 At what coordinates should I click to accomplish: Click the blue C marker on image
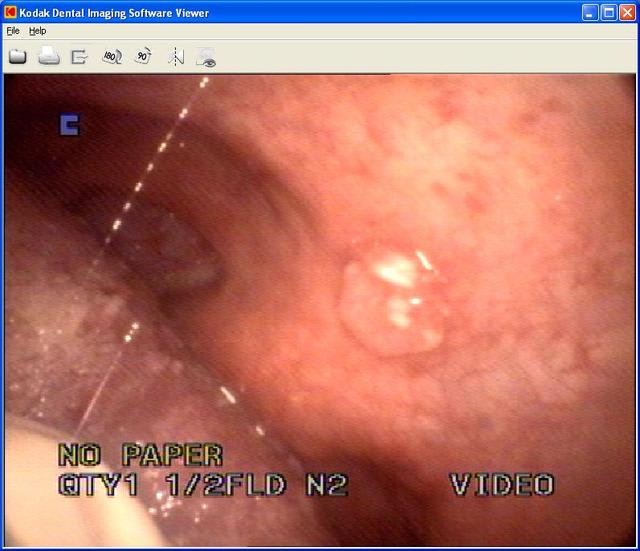(x=69, y=125)
